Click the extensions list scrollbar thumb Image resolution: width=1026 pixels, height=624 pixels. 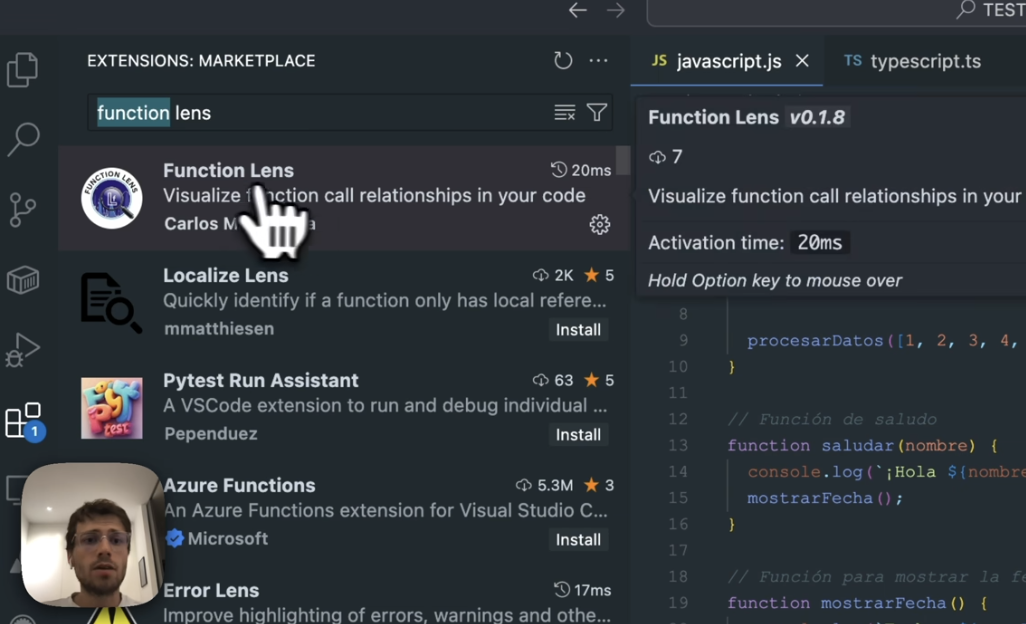tap(622, 160)
